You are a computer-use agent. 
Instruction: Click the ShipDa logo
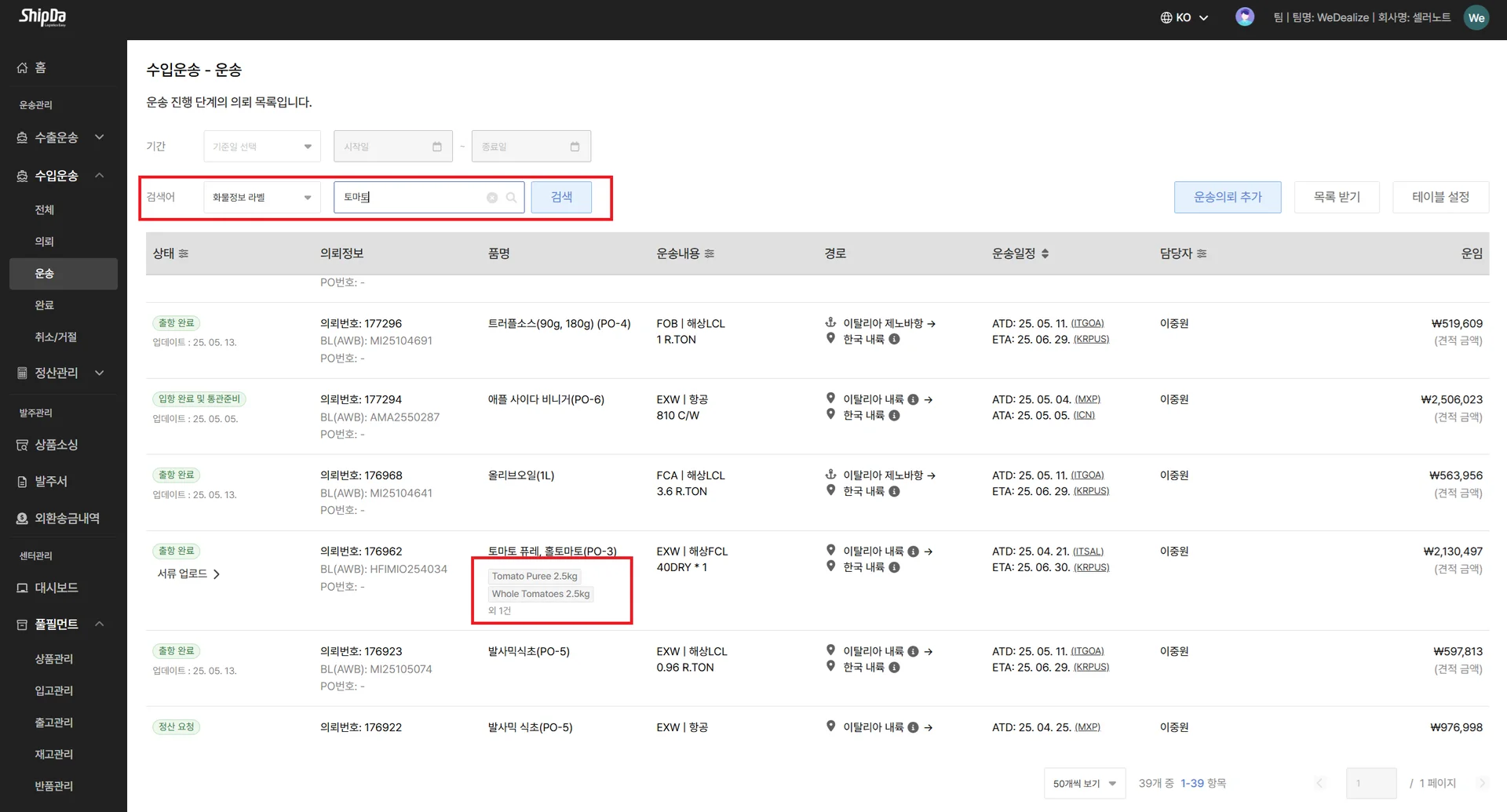pyautogui.click(x=42, y=17)
